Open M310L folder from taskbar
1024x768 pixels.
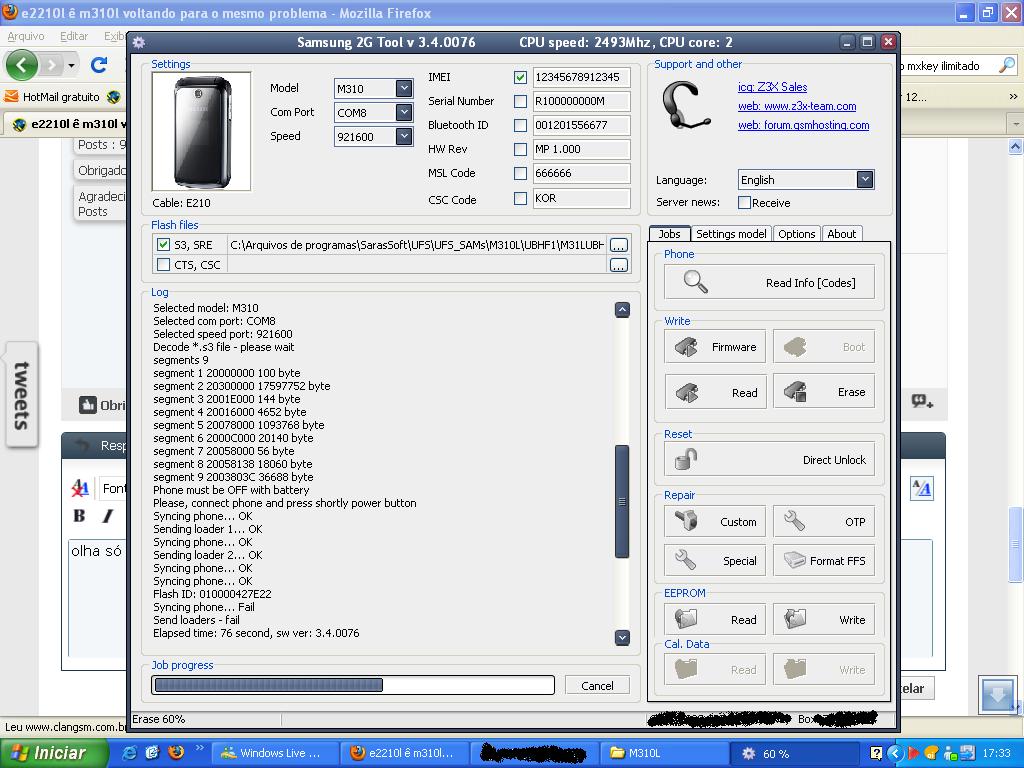pos(663,753)
